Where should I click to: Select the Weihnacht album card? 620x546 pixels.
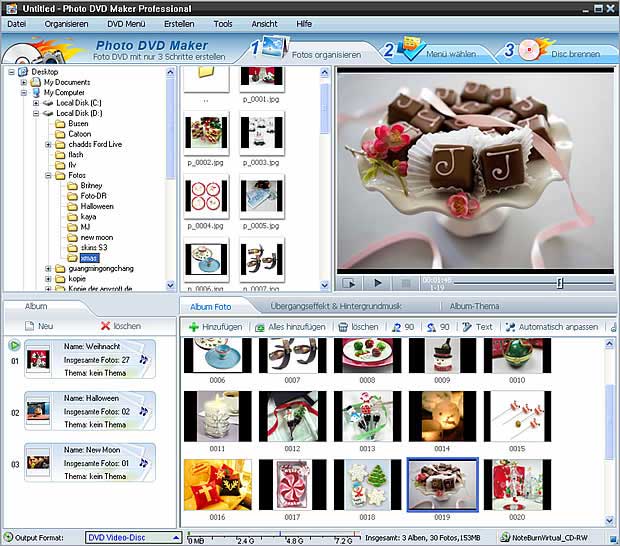coord(90,359)
